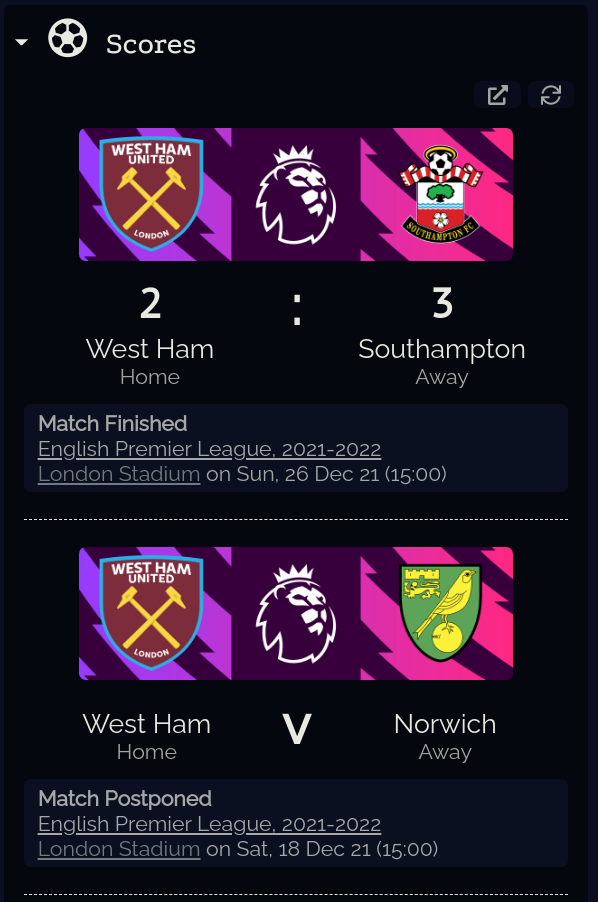Open English Premier League link under Match Postponed
The image size is (598, 902).
click(x=209, y=824)
